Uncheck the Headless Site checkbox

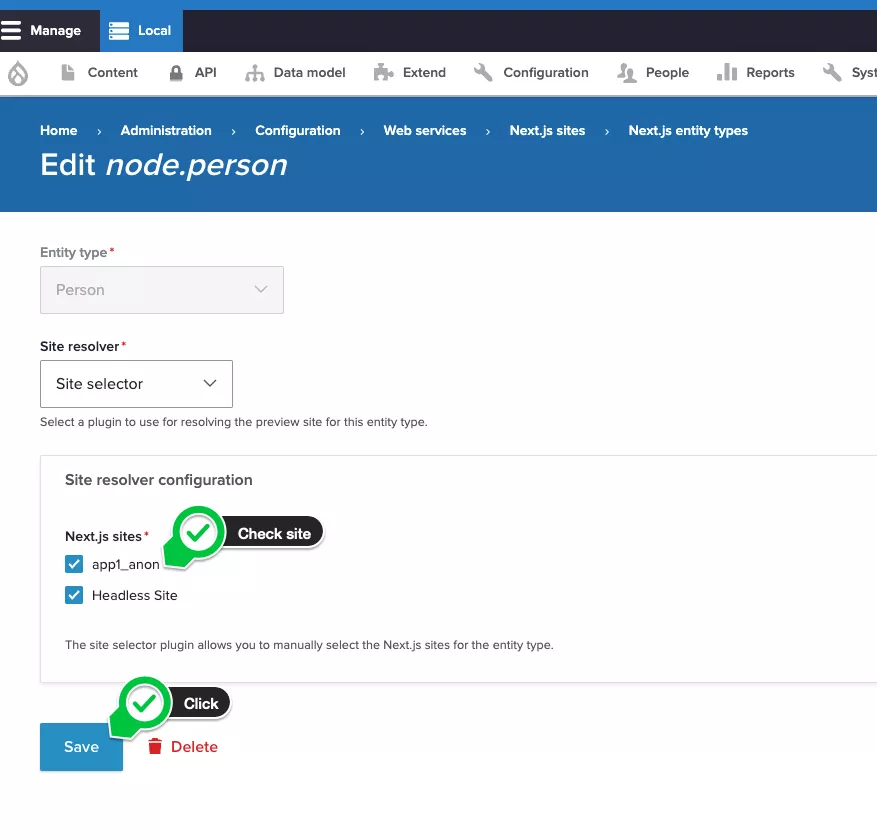(x=74, y=595)
